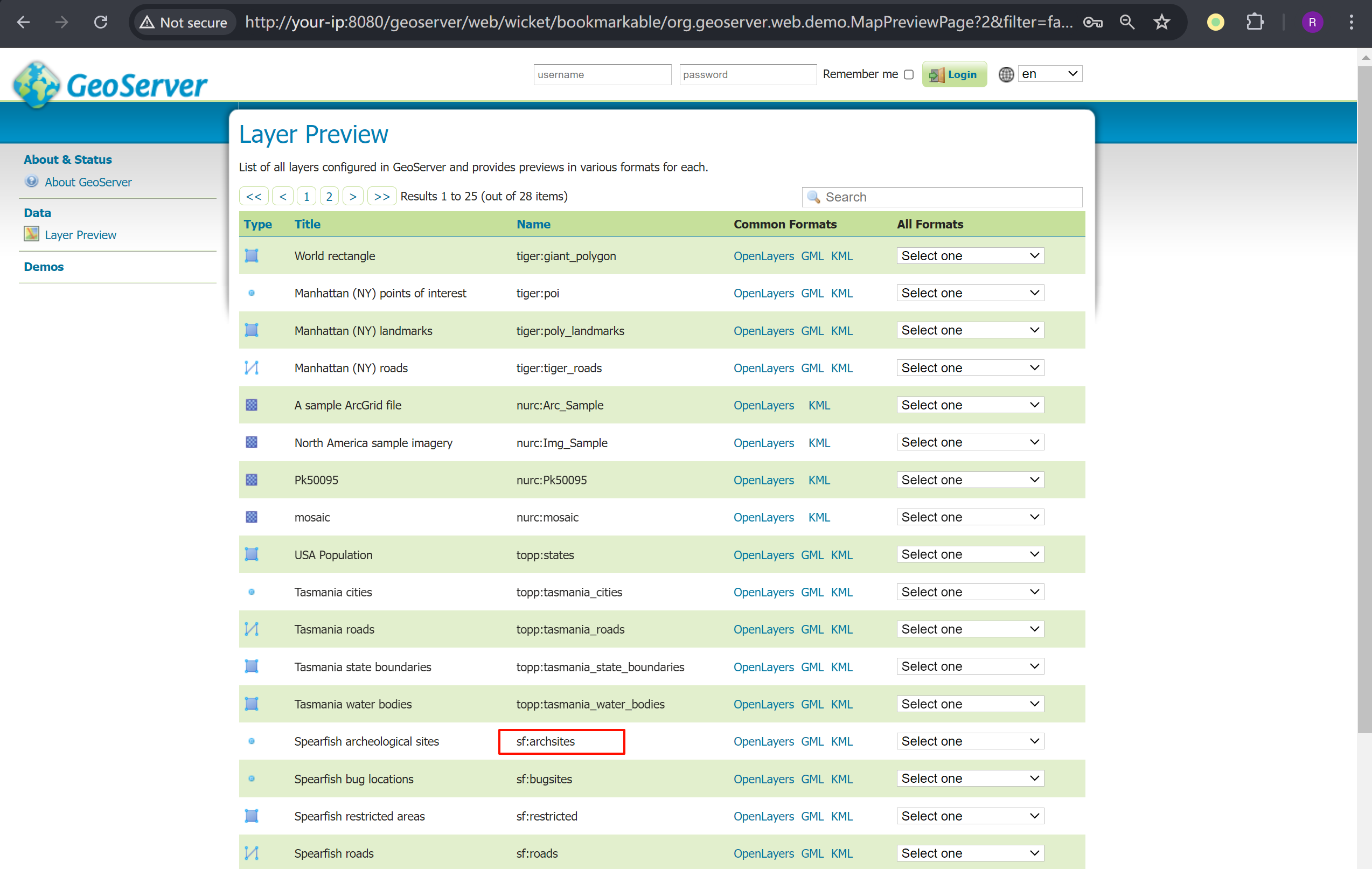
Task: Click the line type icon for Manhattan roads
Action: [x=251, y=368]
